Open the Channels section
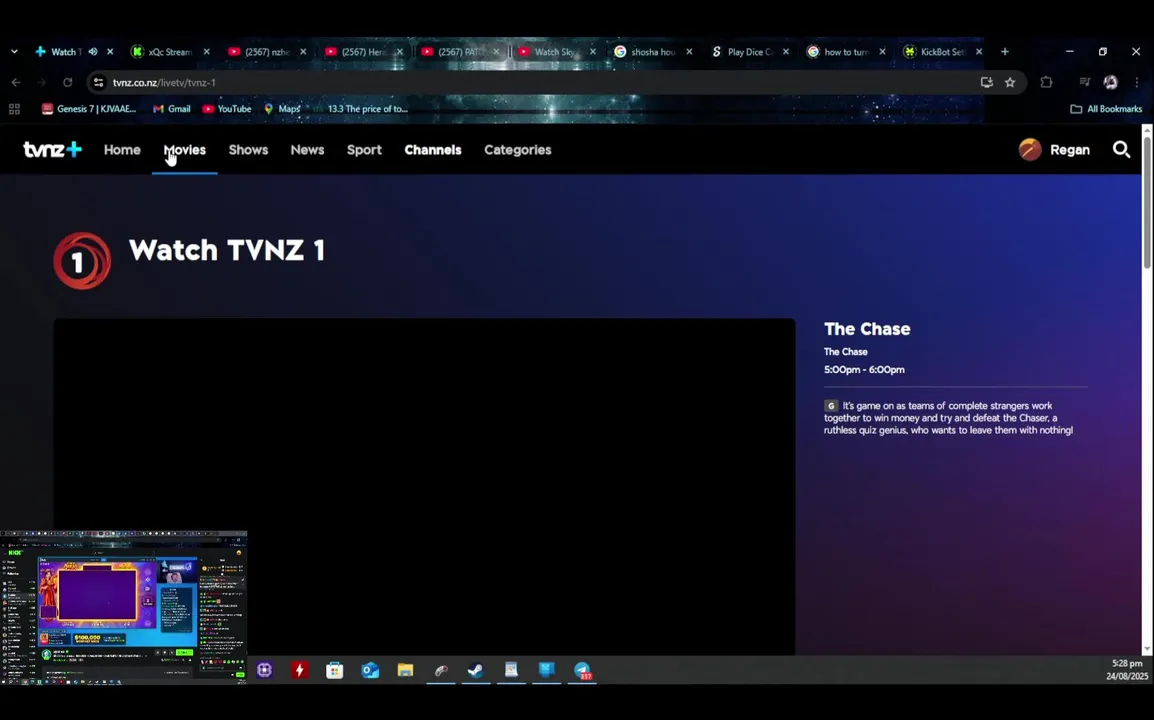This screenshot has width=1154, height=720. tap(433, 150)
